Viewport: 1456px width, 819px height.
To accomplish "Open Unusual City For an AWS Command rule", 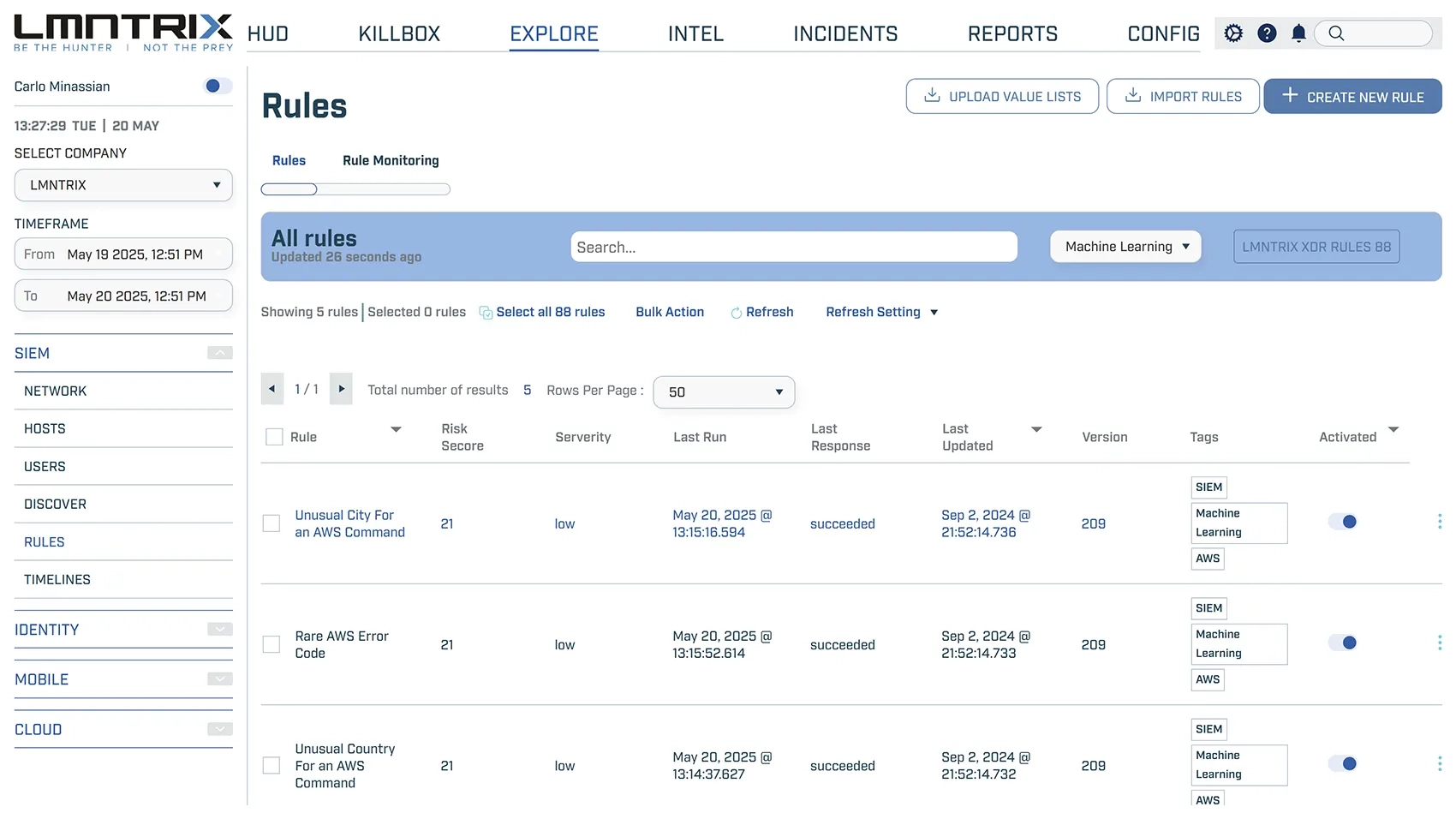I will [349, 523].
